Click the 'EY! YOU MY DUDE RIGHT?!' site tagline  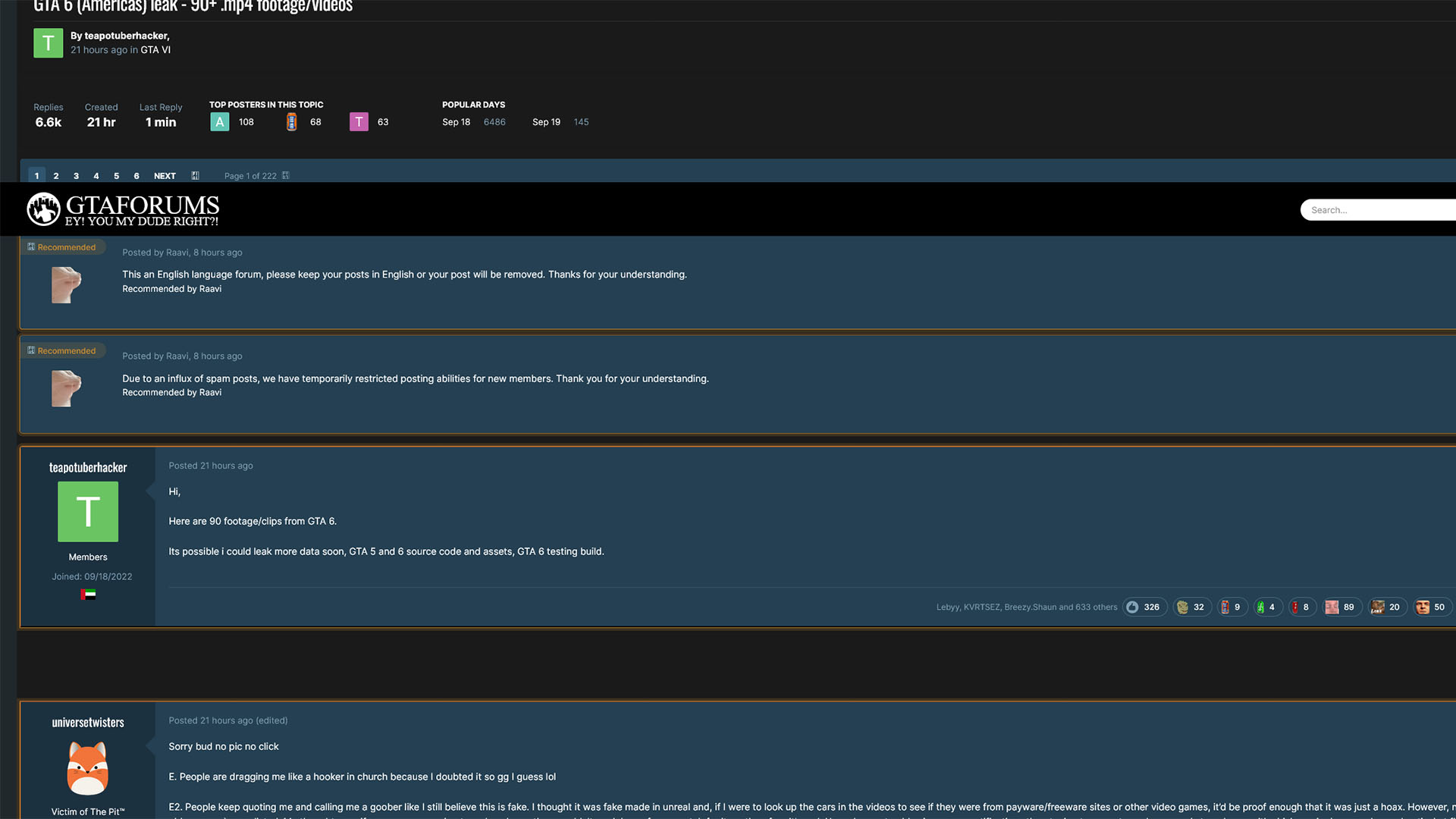click(141, 221)
